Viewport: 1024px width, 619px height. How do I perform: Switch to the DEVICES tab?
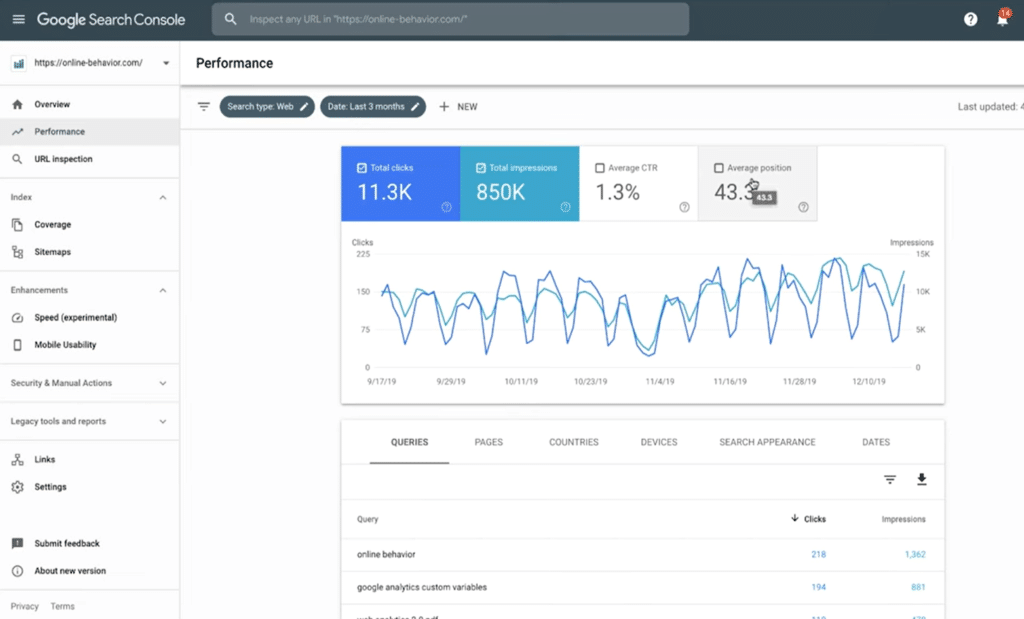pyautogui.click(x=658, y=441)
